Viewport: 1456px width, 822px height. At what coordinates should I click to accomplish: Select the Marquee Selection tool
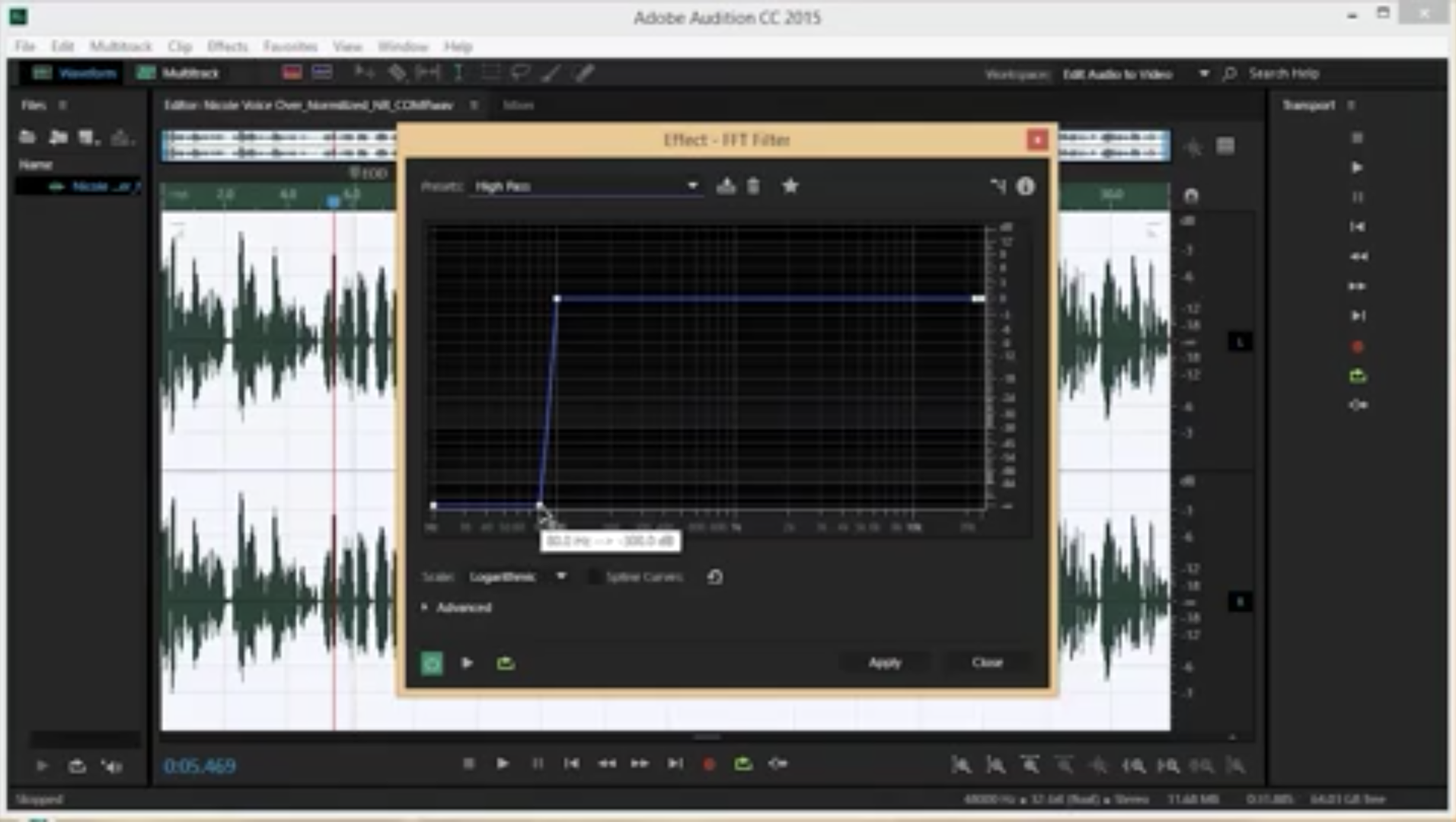(x=490, y=72)
